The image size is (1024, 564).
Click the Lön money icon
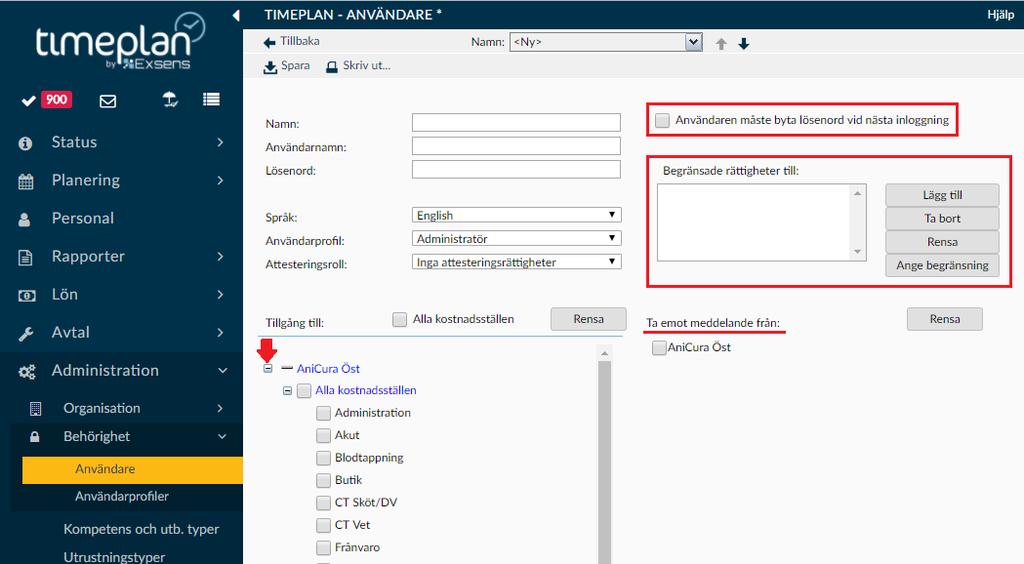coord(26,296)
